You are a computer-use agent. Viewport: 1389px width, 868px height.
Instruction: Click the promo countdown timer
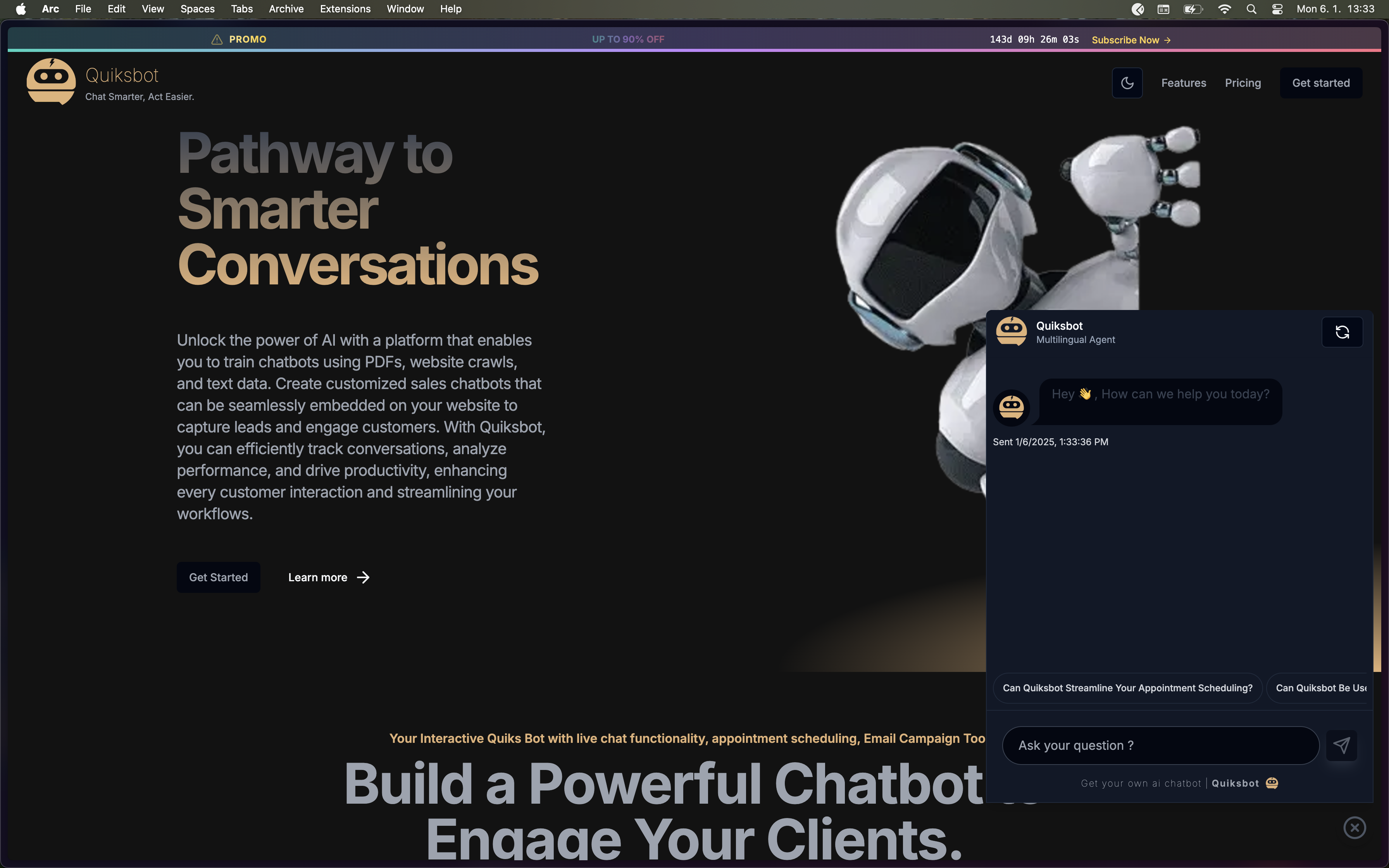(x=1034, y=40)
